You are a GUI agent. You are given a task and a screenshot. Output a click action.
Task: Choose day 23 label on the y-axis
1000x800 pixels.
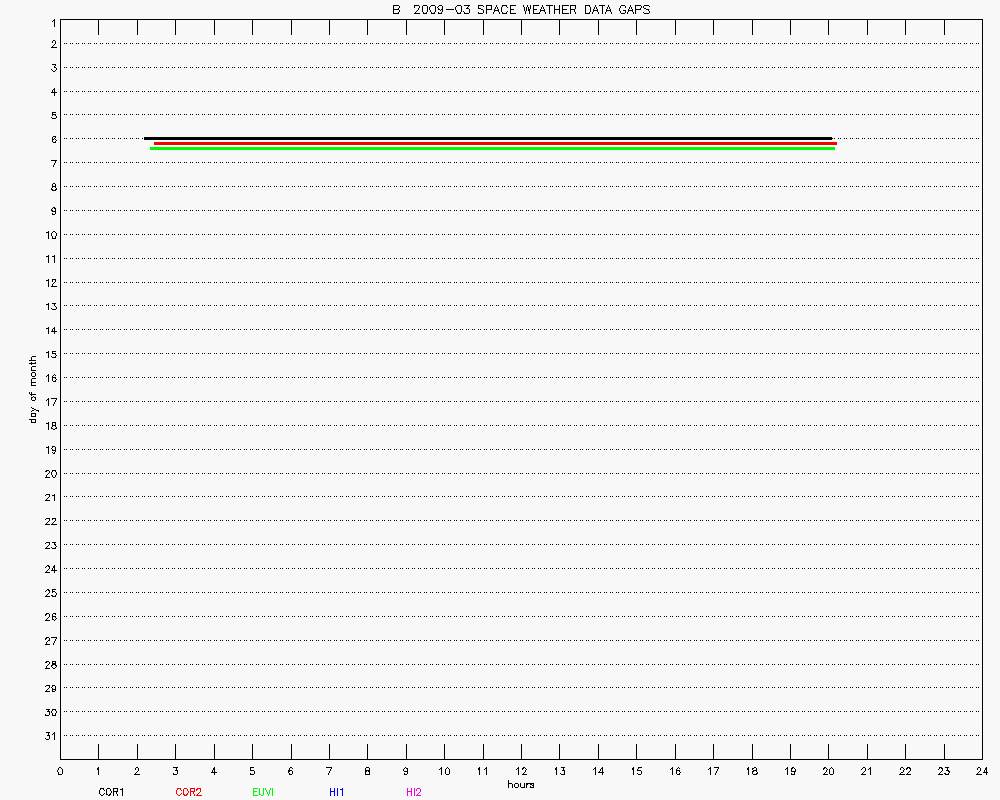pyautogui.click(x=48, y=546)
